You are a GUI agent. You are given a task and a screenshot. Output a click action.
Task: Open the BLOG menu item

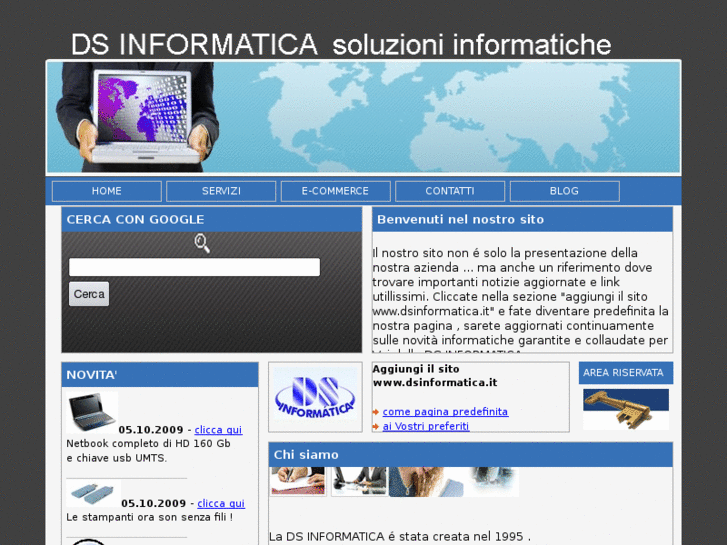pos(564,191)
